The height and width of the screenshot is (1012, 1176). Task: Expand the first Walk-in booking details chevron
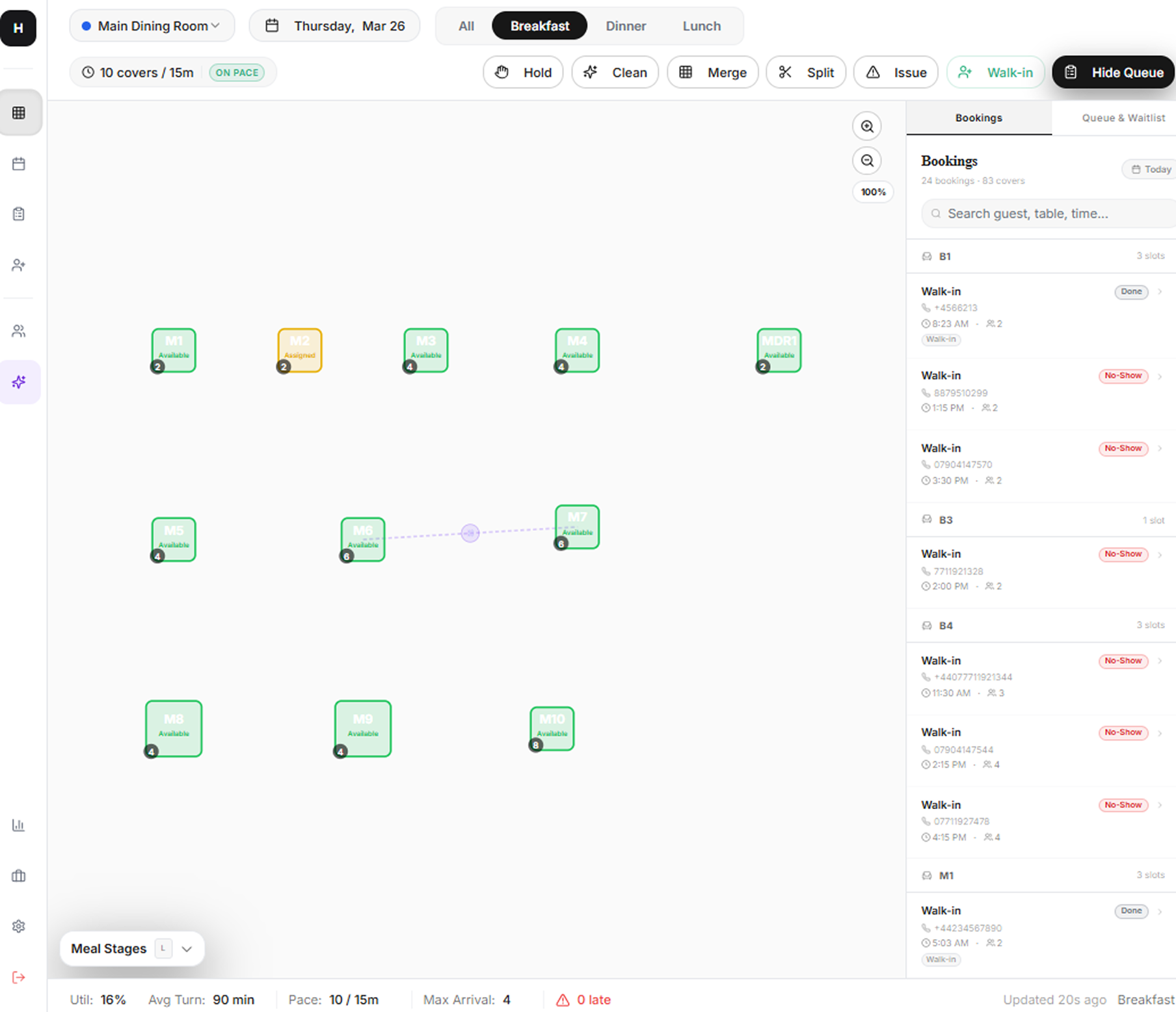click(1160, 291)
